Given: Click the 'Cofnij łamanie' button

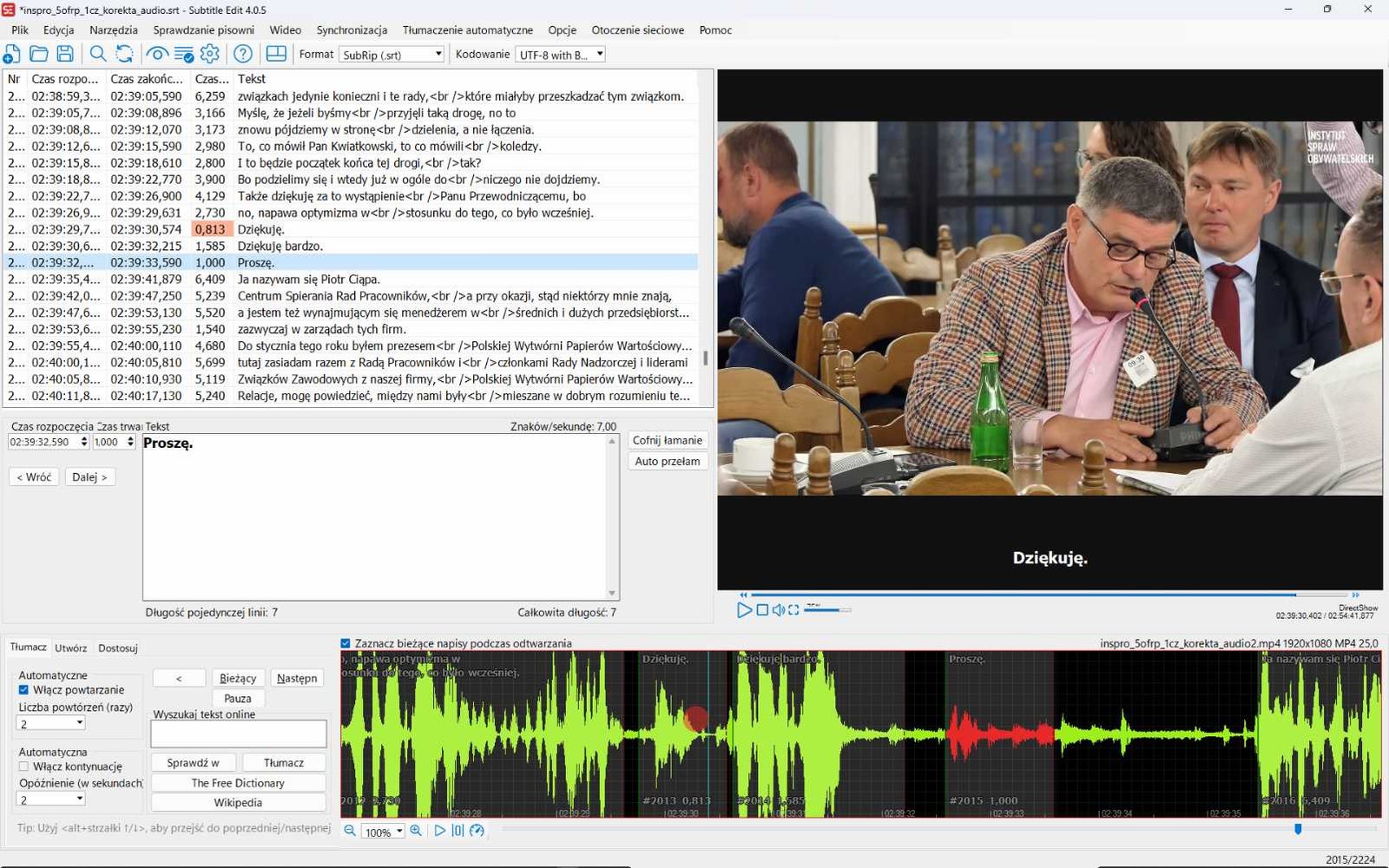Looking at the screenshot, I should pyautogui.click(x=668, y=440).
